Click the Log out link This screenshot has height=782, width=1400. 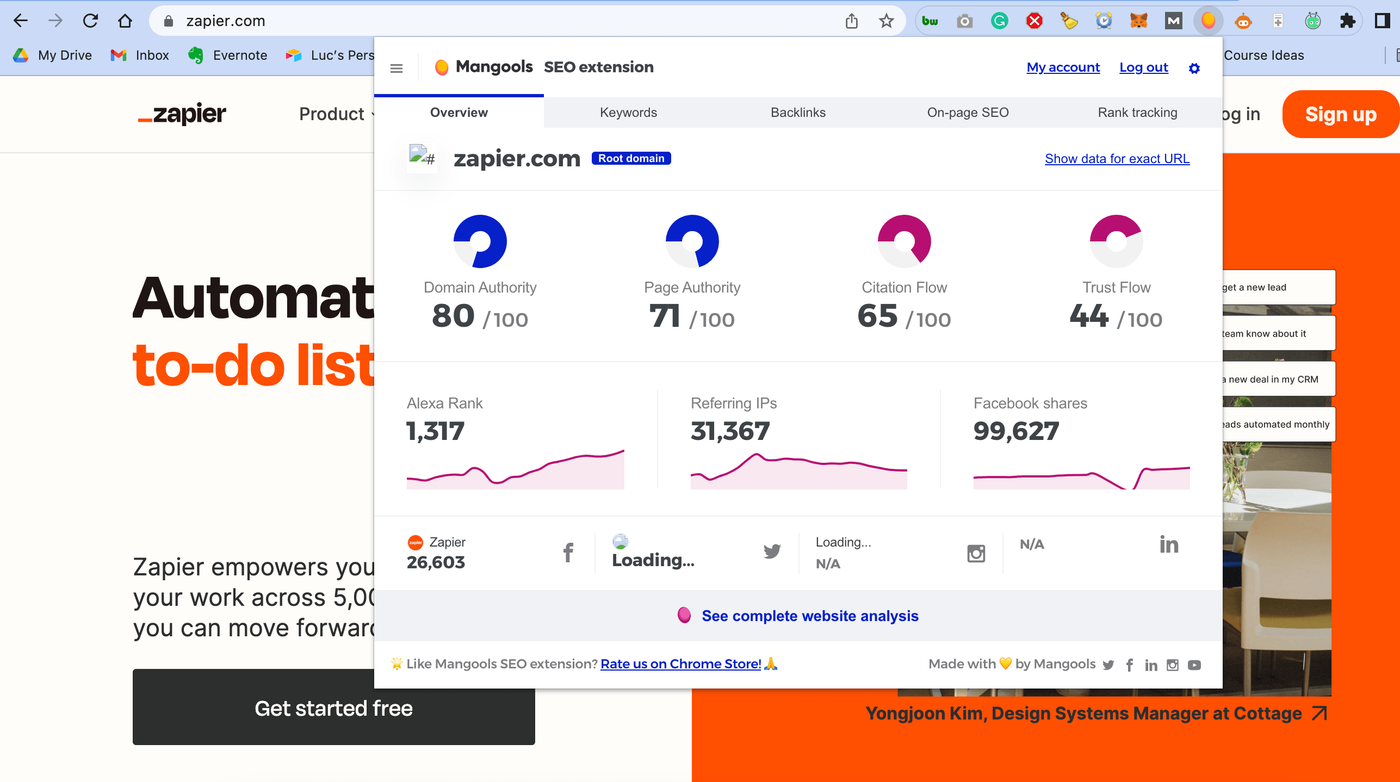click(1144, 67)
